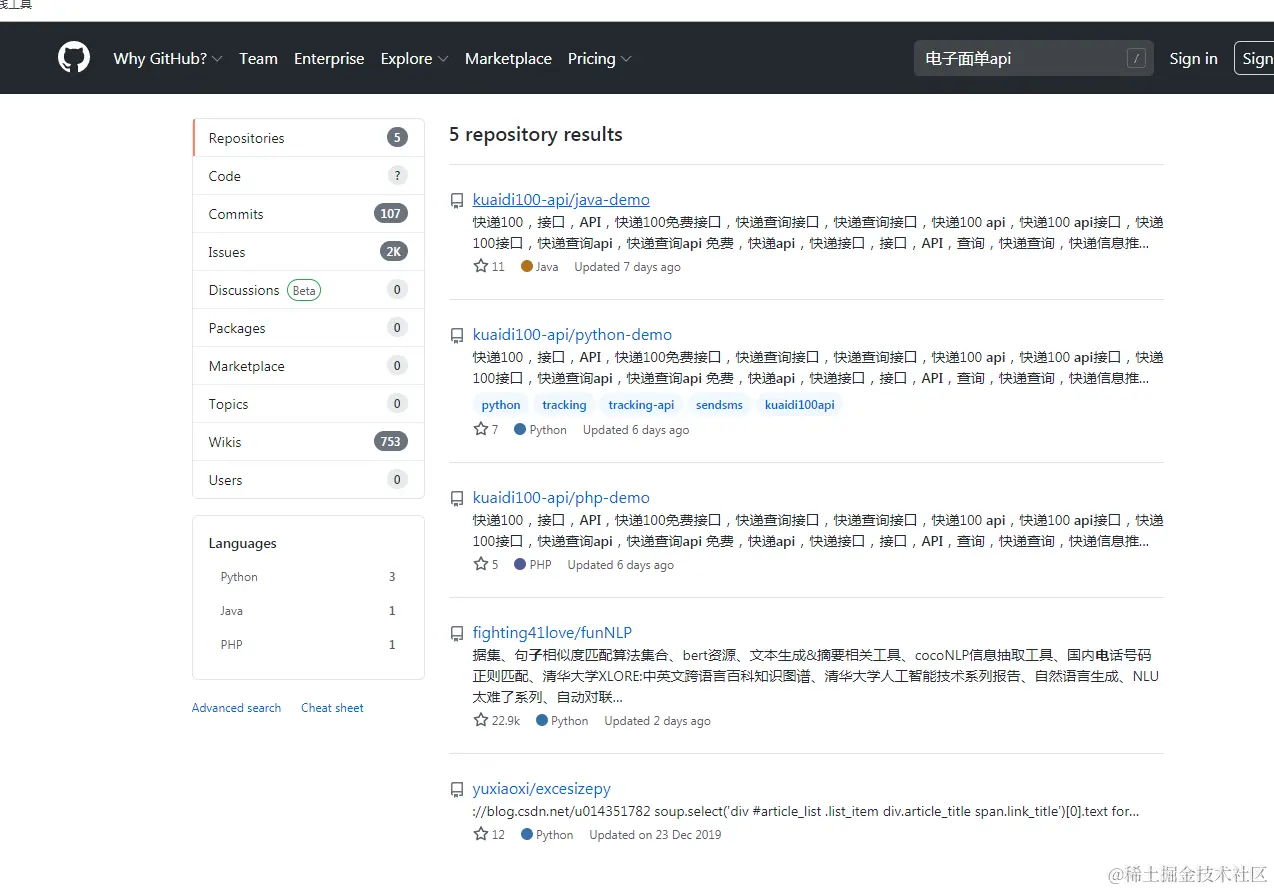
Task: Click Updated 7 days ago text
Action: [x=627, y=267]
